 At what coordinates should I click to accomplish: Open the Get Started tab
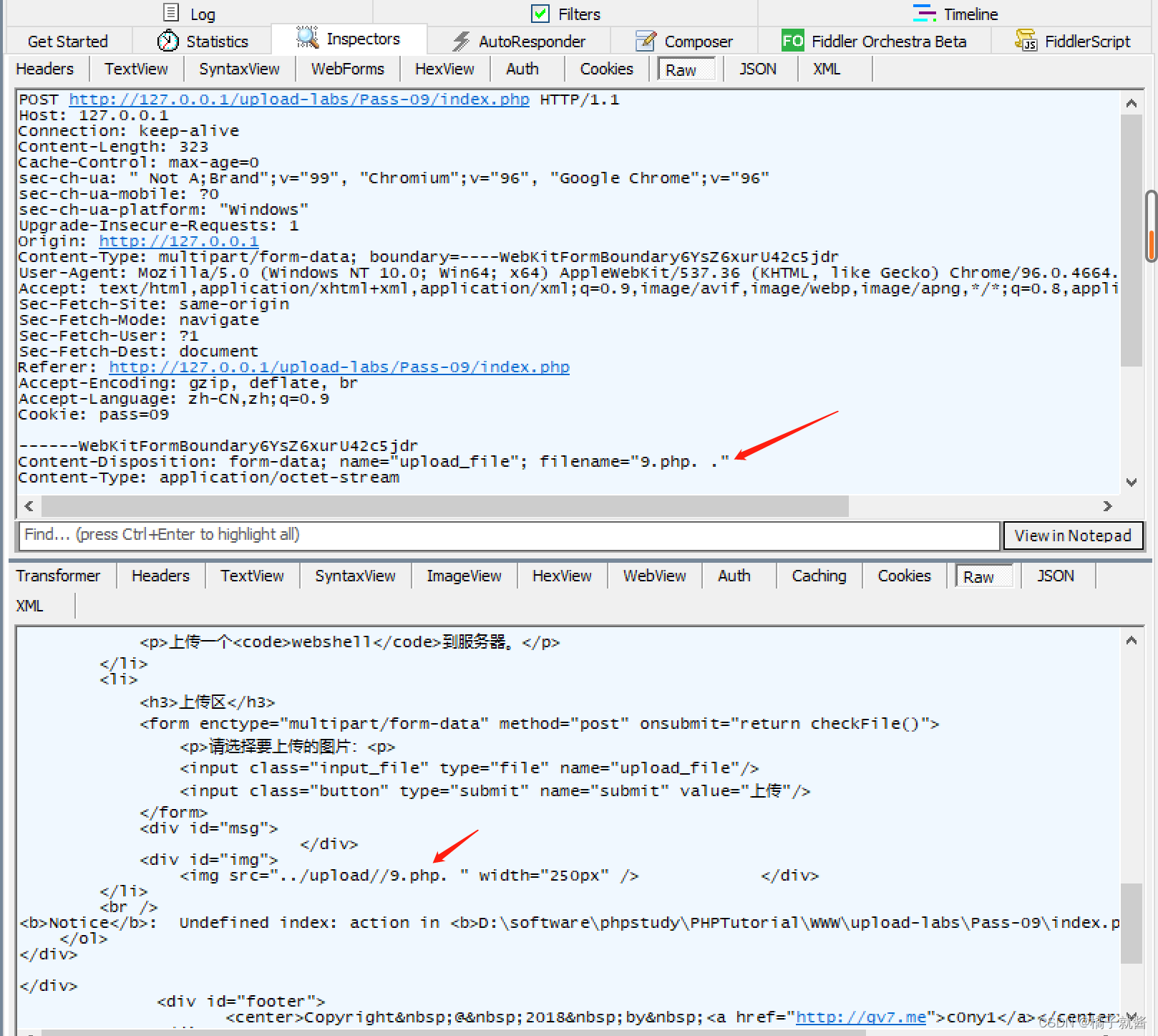[x=68, y=42]
